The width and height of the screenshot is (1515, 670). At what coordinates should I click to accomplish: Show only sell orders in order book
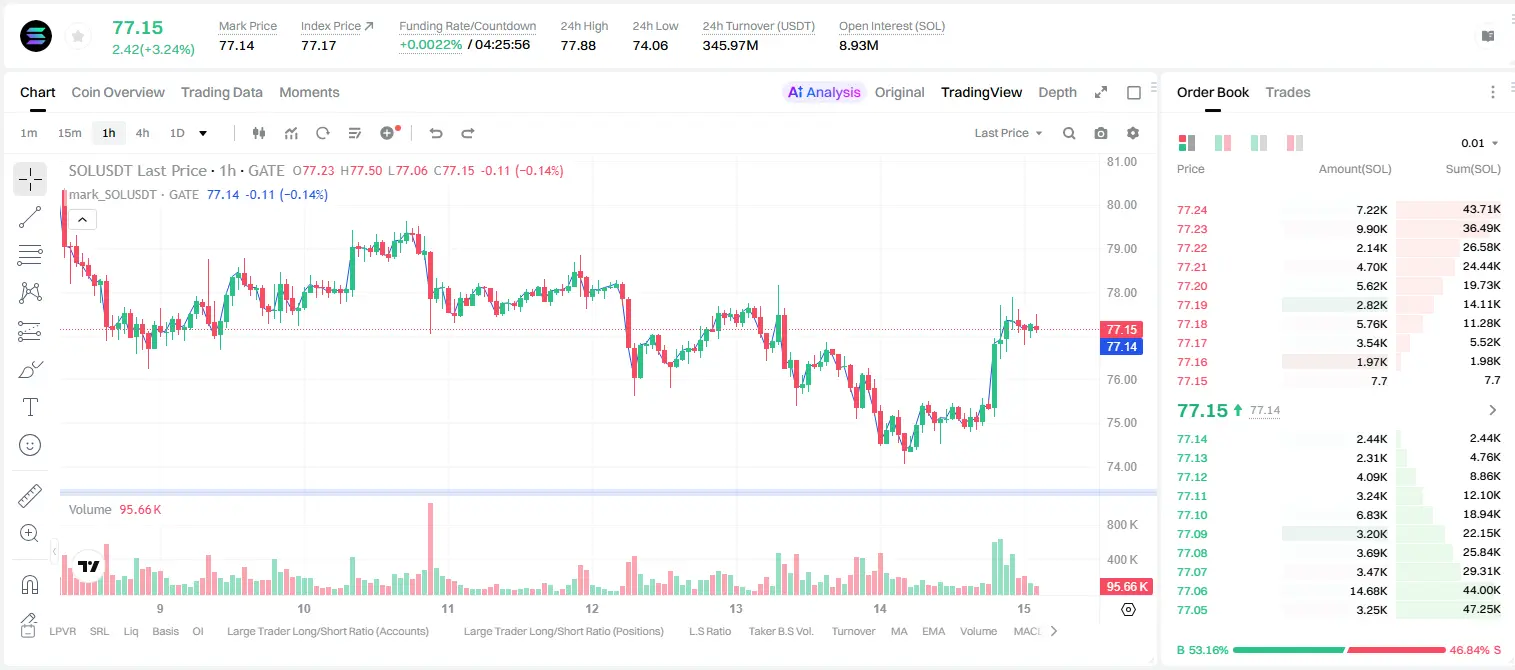point(1295,143)
